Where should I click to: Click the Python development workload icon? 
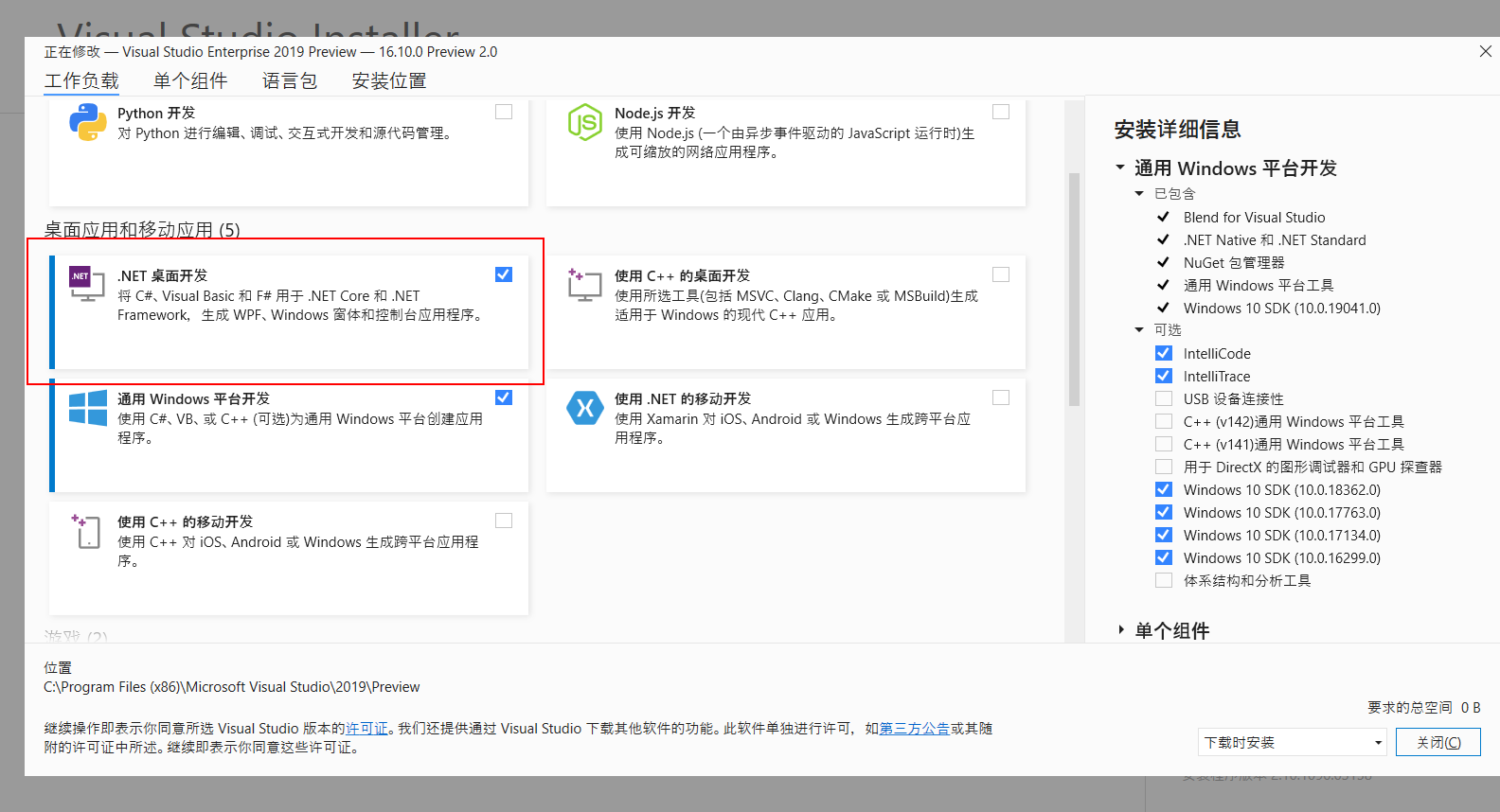coord(88,122)
